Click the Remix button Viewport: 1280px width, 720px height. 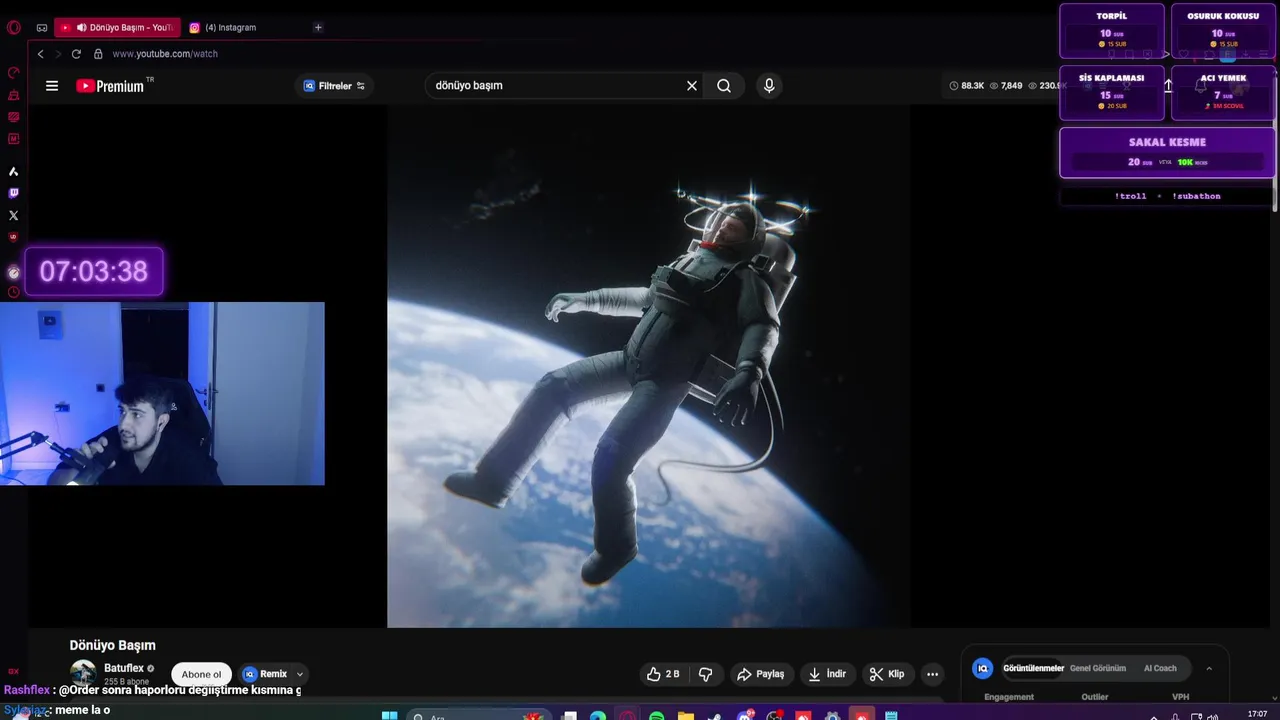265,674
